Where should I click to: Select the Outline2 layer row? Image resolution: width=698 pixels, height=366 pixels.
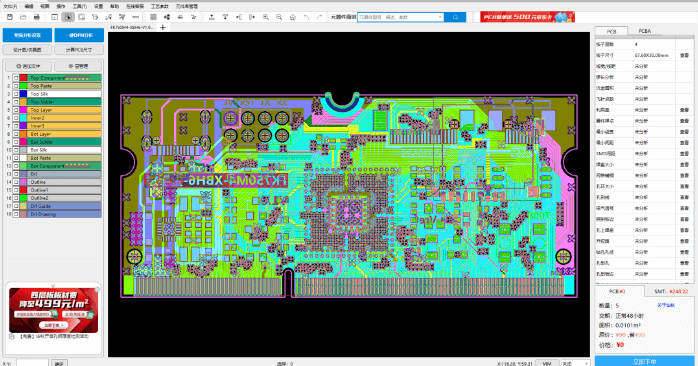click(x=64, y=198)
